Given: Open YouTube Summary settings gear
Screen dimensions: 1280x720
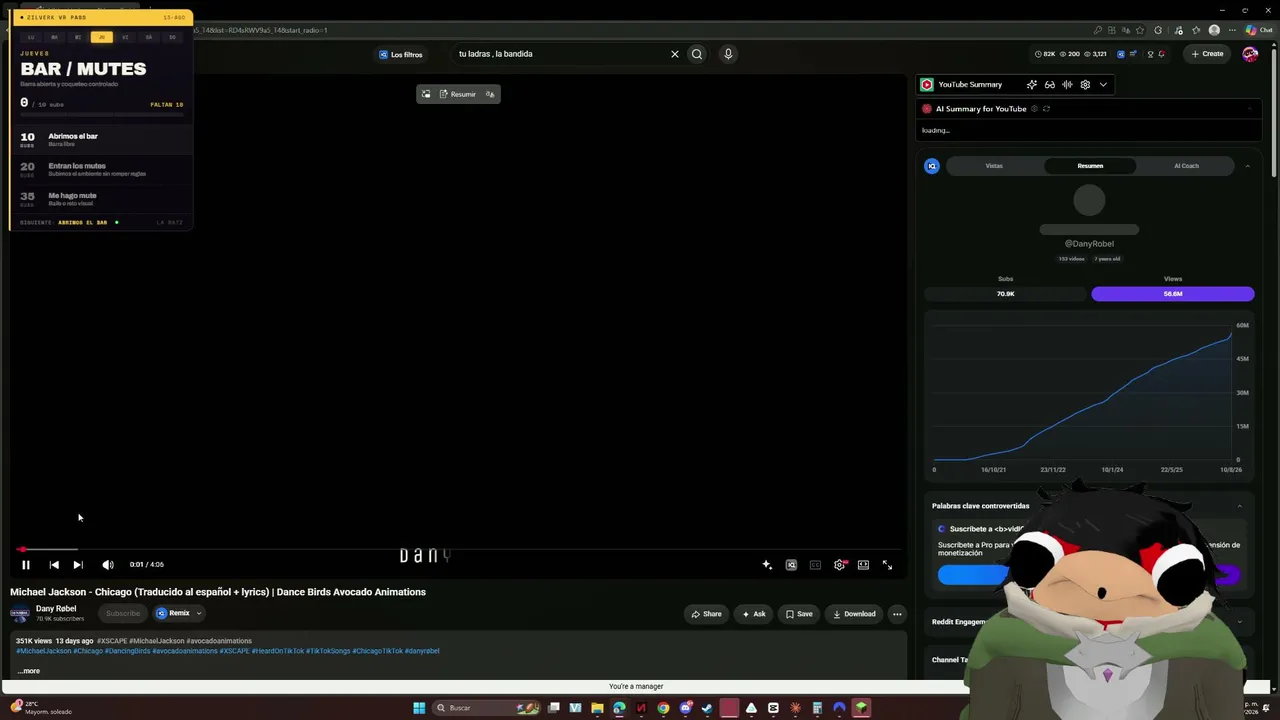Looking at the screenshot, I should pyautogui.click(x=1085, y=85).
